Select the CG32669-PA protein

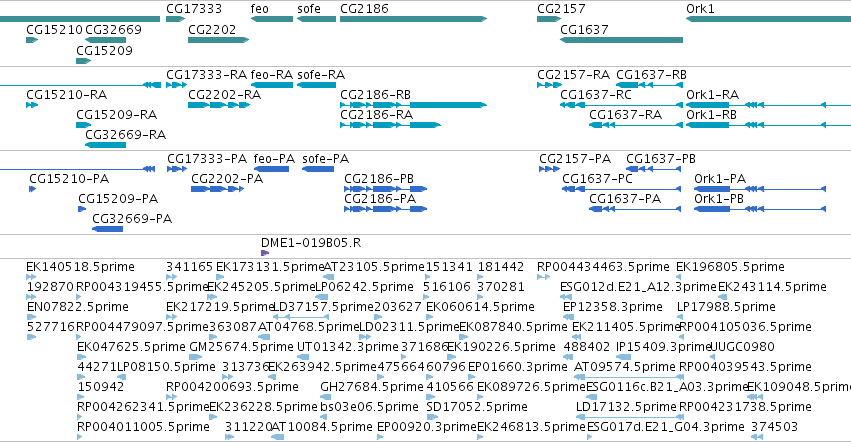pos(107,229)
